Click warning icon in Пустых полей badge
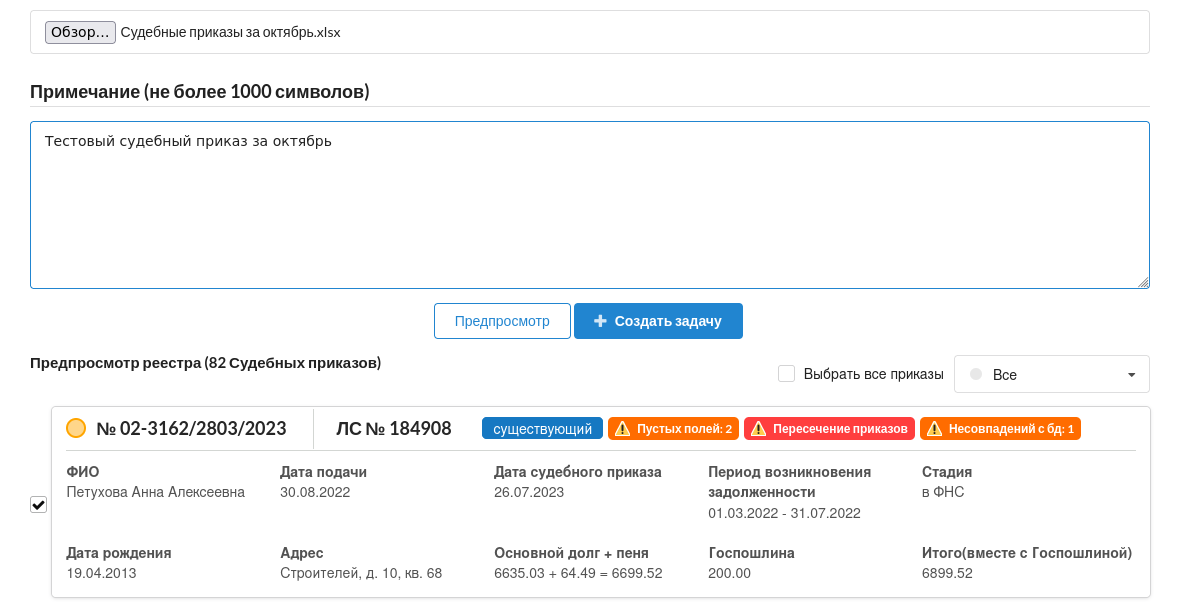The height and width of the screenshot is (602, 1193). pos(622,429)
